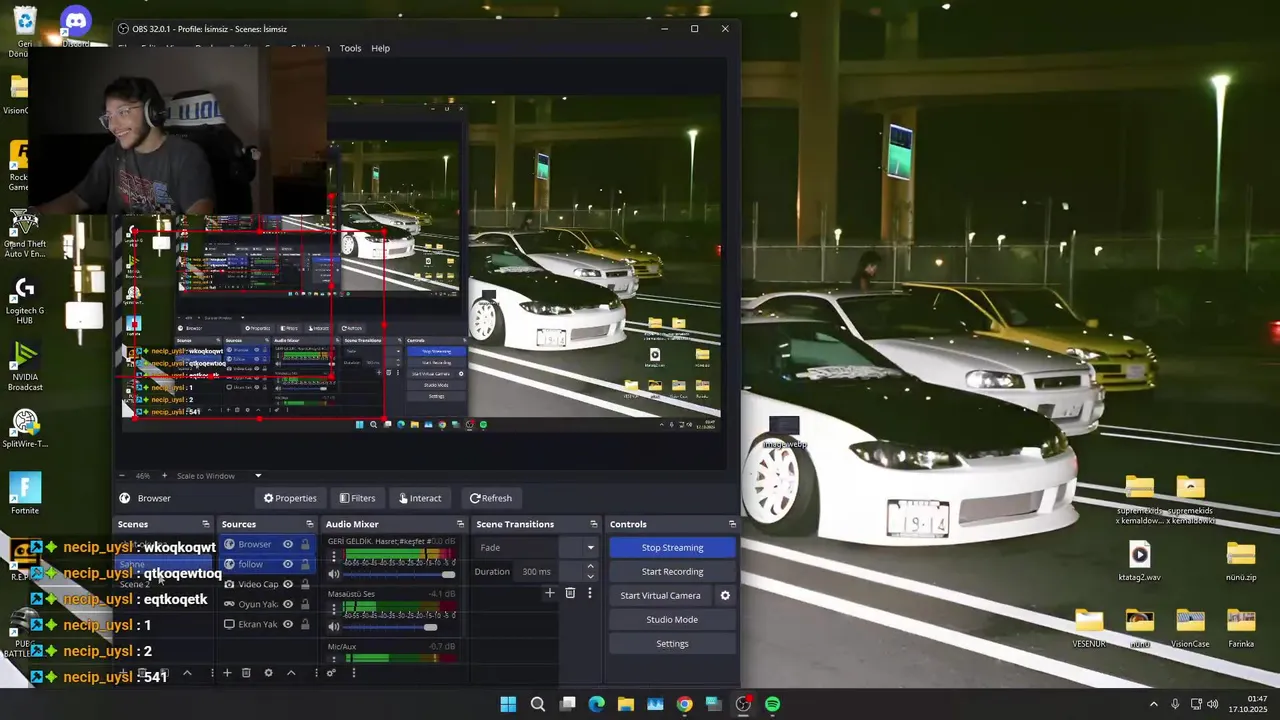Select the Ekran Yak source row
Image resolution: width=1280 pixels, height=720 pixels.
(268, 624)
